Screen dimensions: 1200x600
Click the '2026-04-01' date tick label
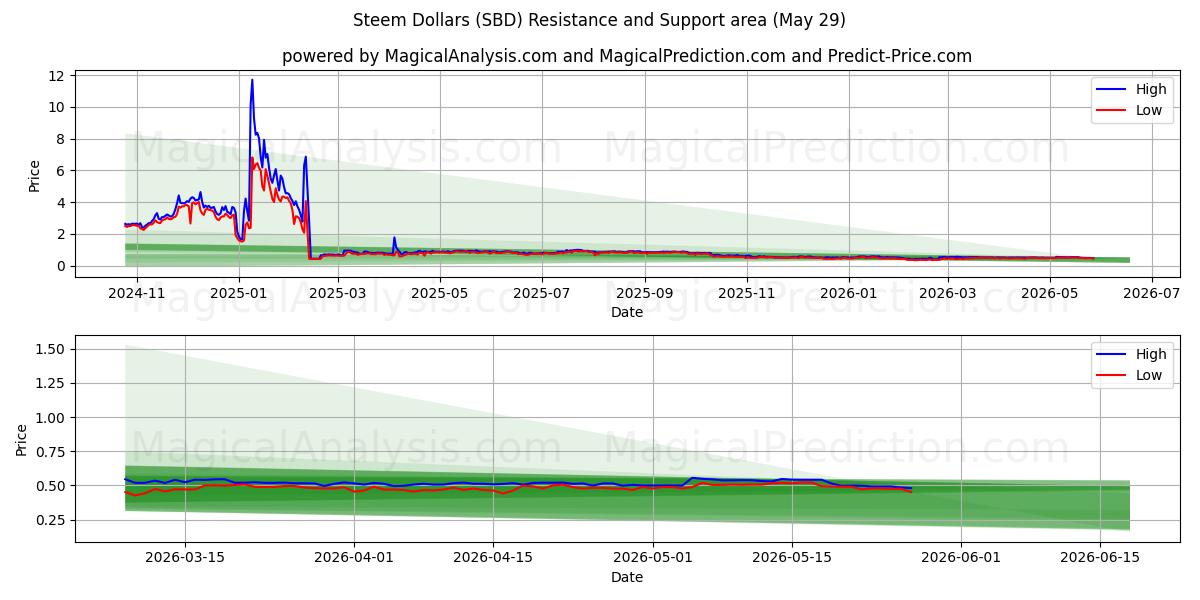point(354,558)
